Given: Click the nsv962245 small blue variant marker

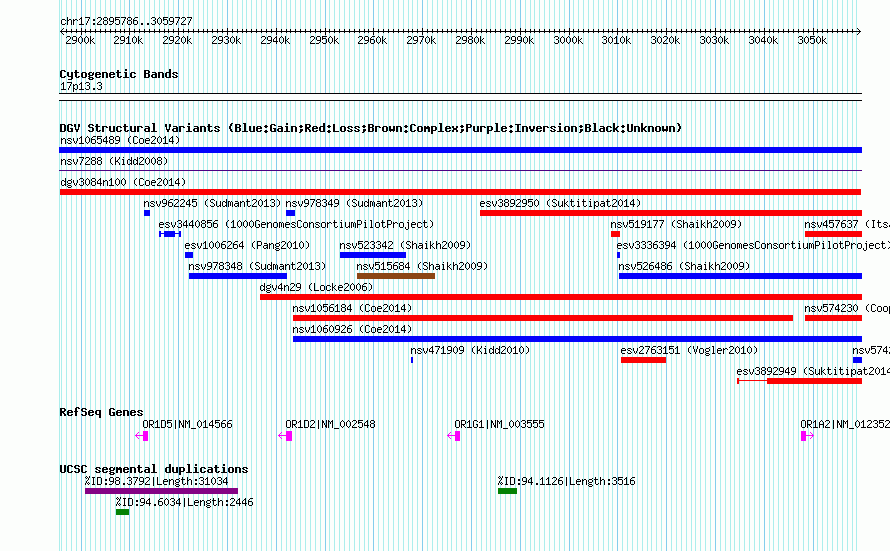Looking at the screenshot, I should tap(147, 213).
